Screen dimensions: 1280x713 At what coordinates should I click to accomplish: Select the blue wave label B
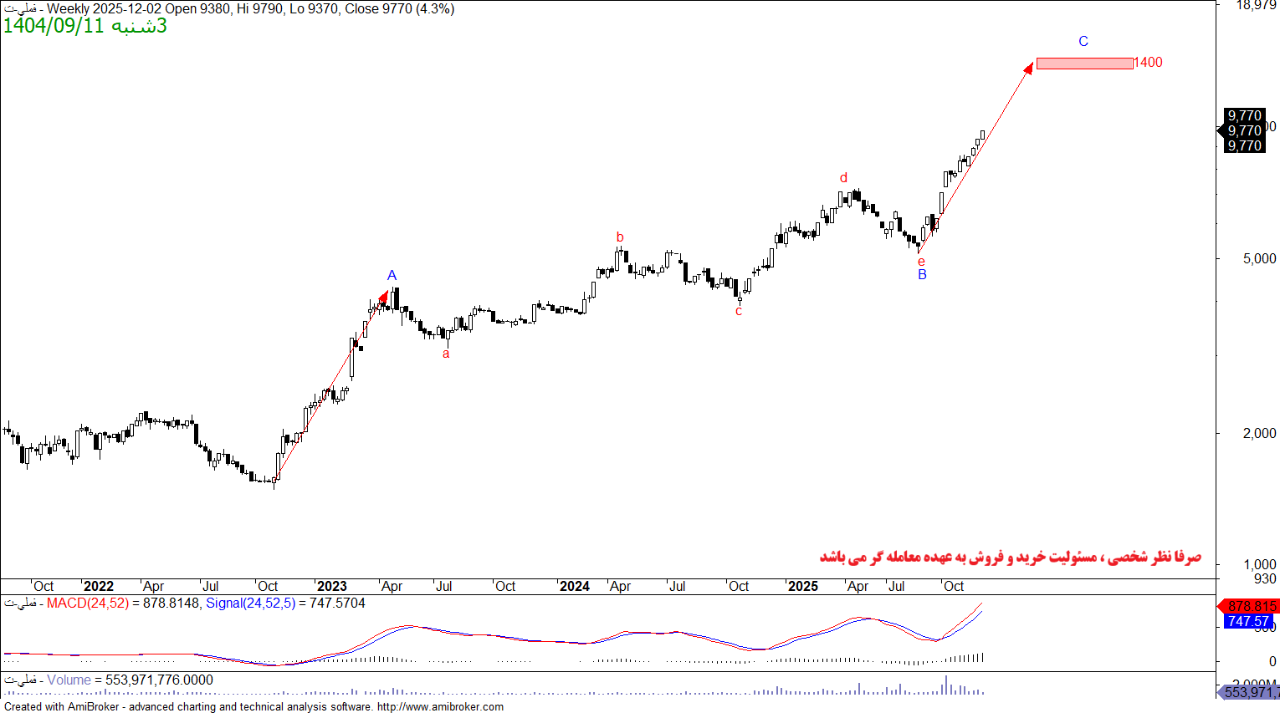922,274
